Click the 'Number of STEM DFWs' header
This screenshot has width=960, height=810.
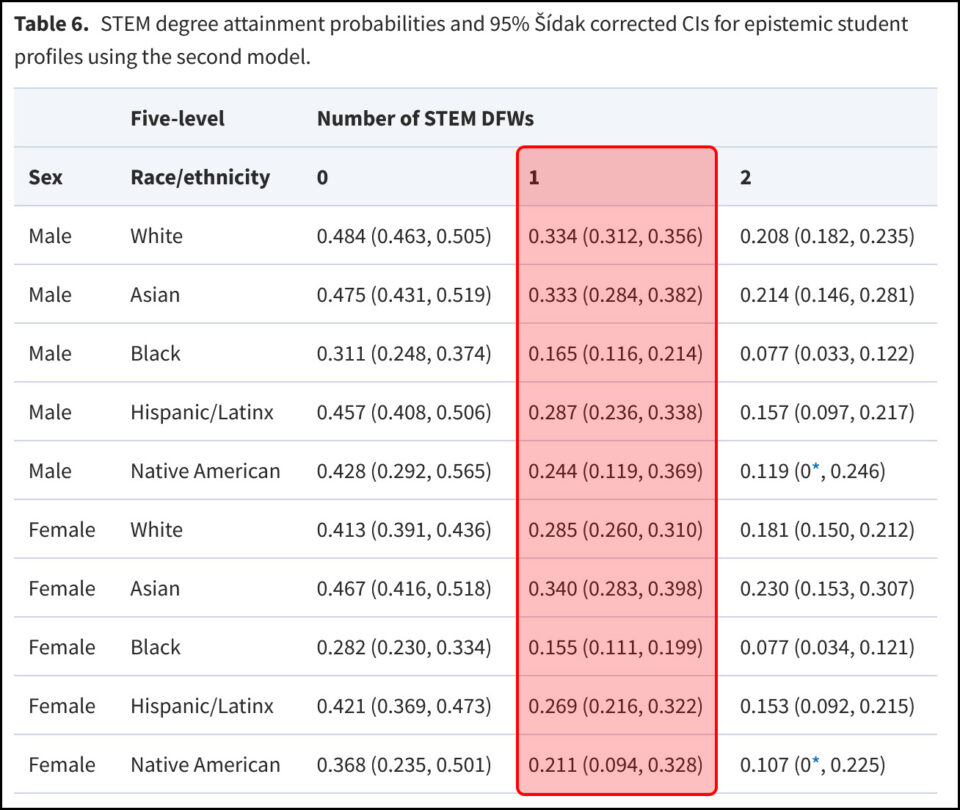pyautogui.click(x=426, y=118)
